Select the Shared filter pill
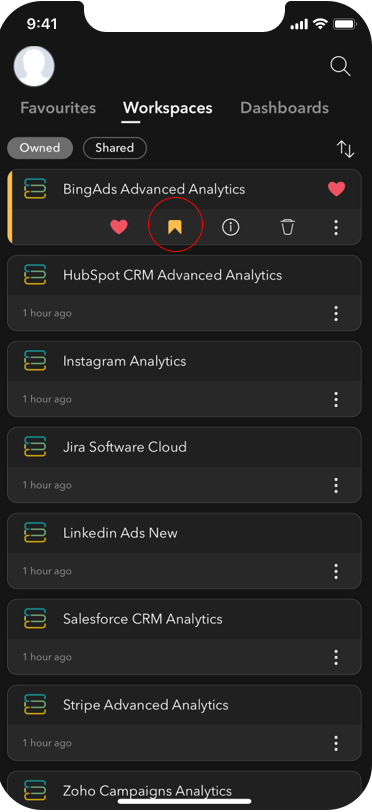Screen dimensions: 372x812 pos(115,148)
